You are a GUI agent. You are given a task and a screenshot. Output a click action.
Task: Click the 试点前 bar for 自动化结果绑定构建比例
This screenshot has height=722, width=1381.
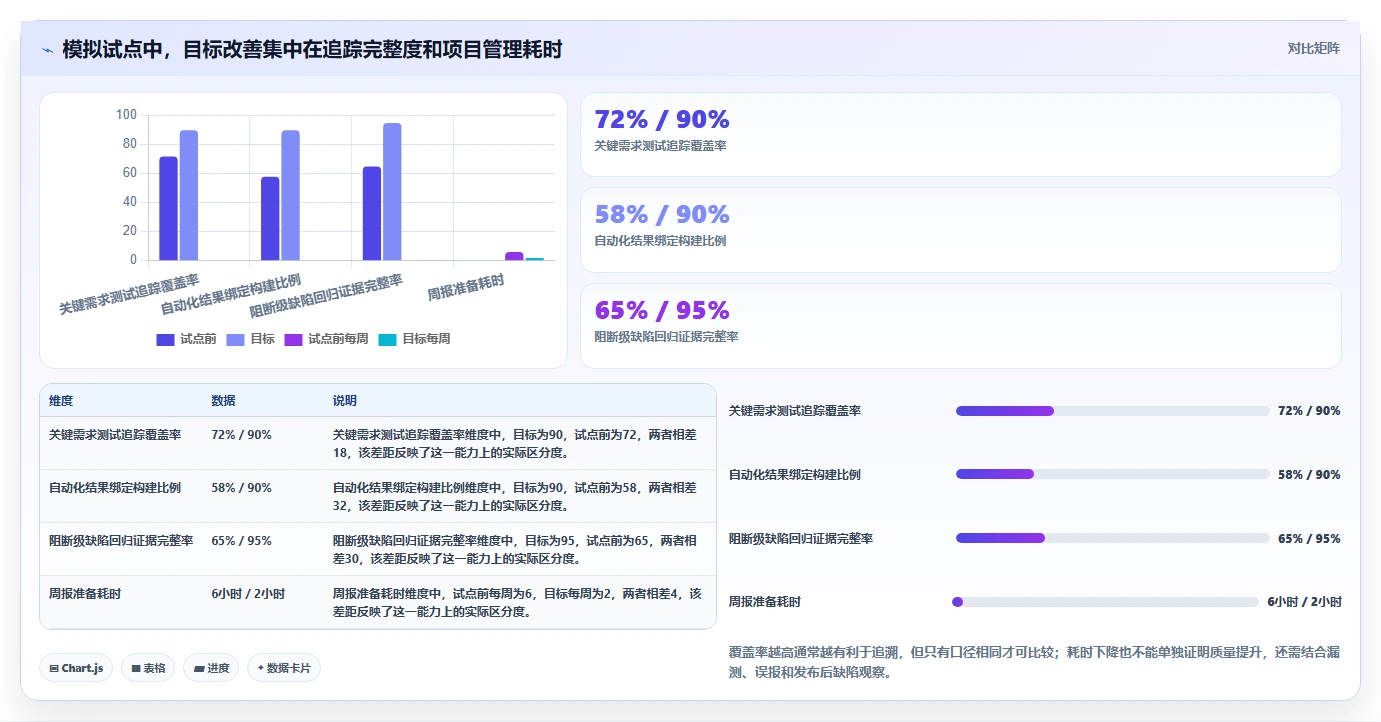tap(270, 219)
